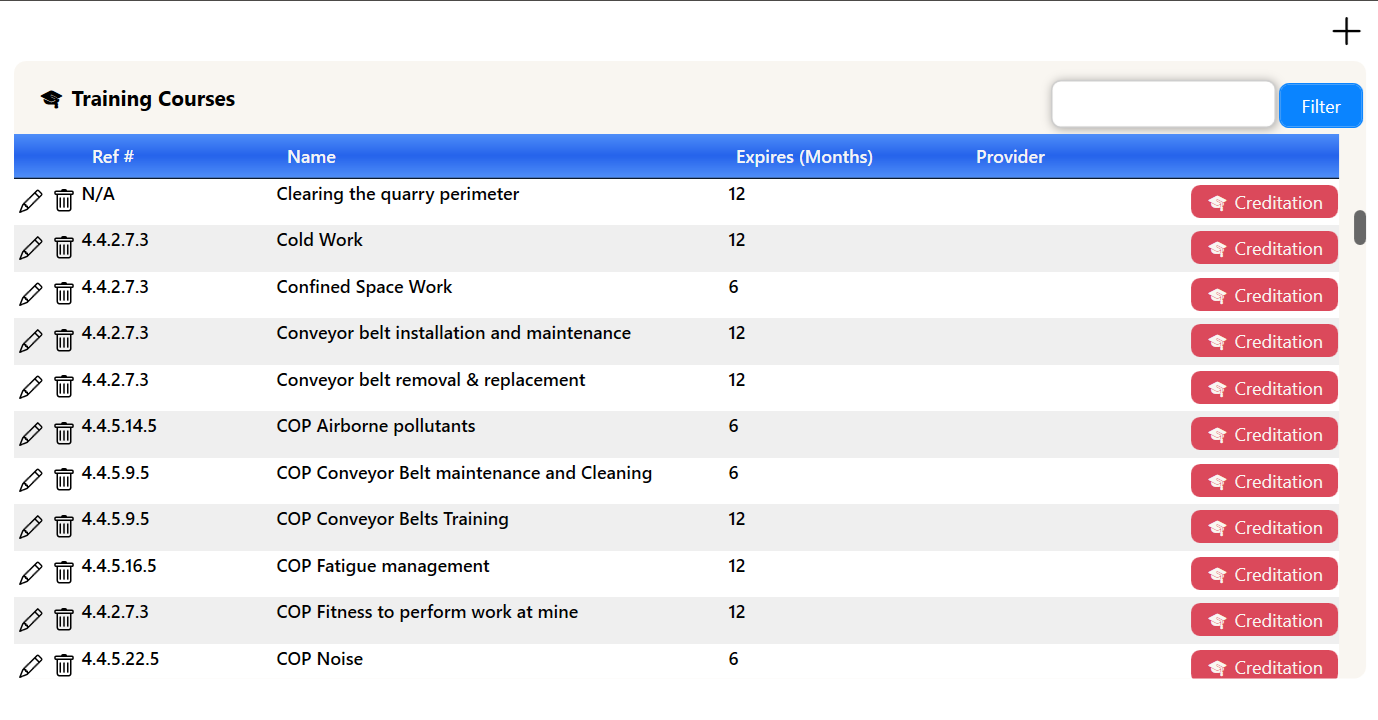This screenshot has height=720, width=1378.
Task: Click the Expires (Months) column header
Action: [804, 157]
